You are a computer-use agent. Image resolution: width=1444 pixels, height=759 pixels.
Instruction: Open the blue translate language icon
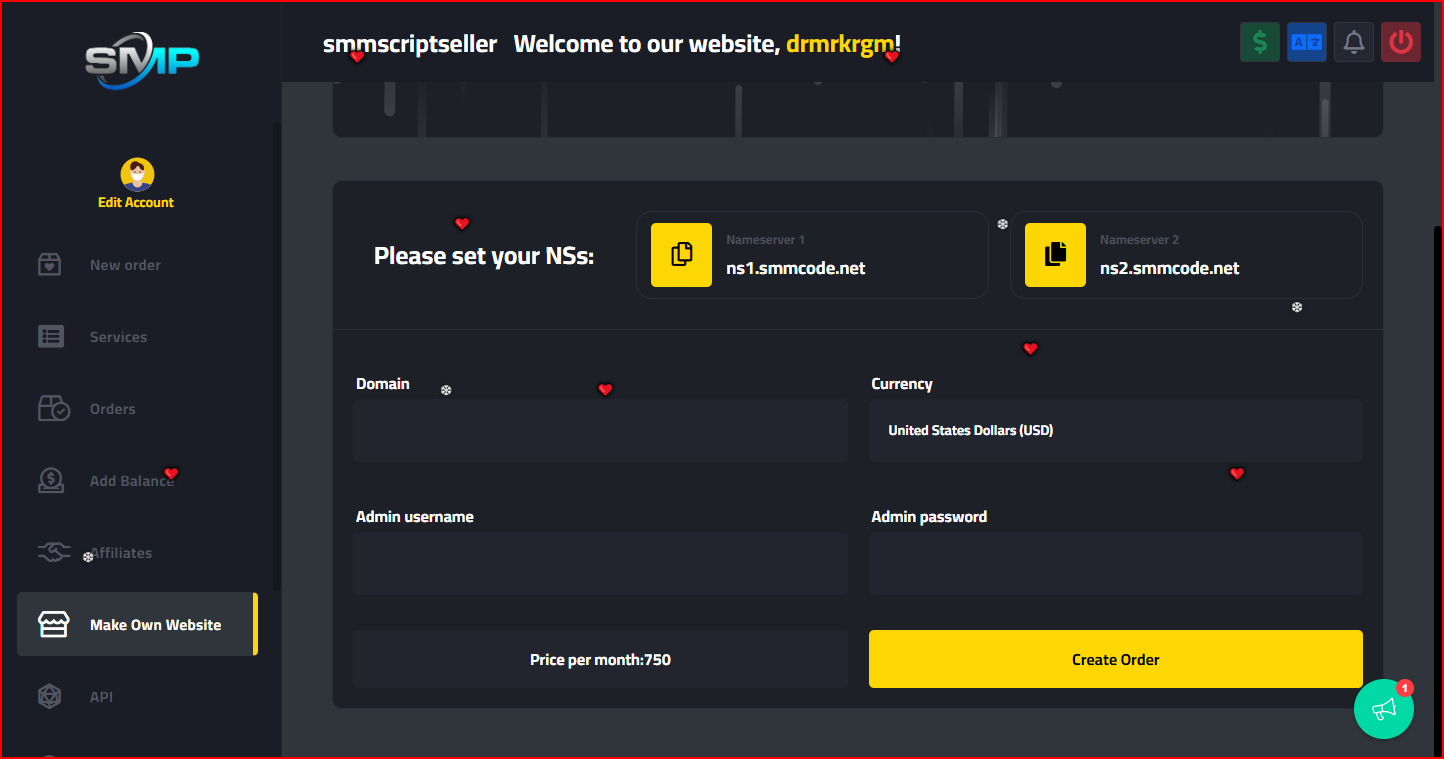1306,41
